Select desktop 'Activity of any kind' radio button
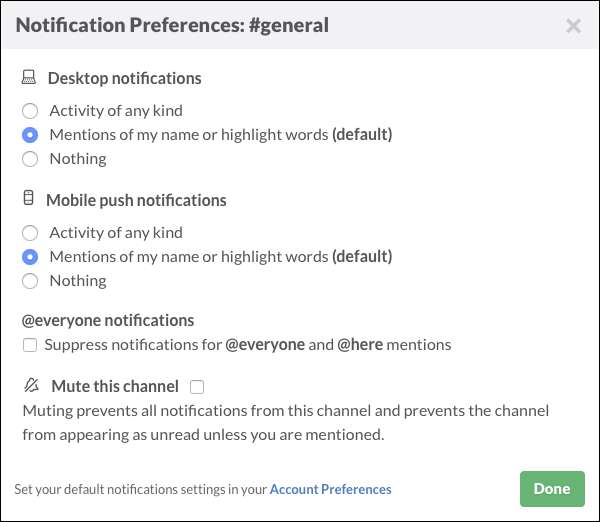The image size is (600, 522). point(30,110)
